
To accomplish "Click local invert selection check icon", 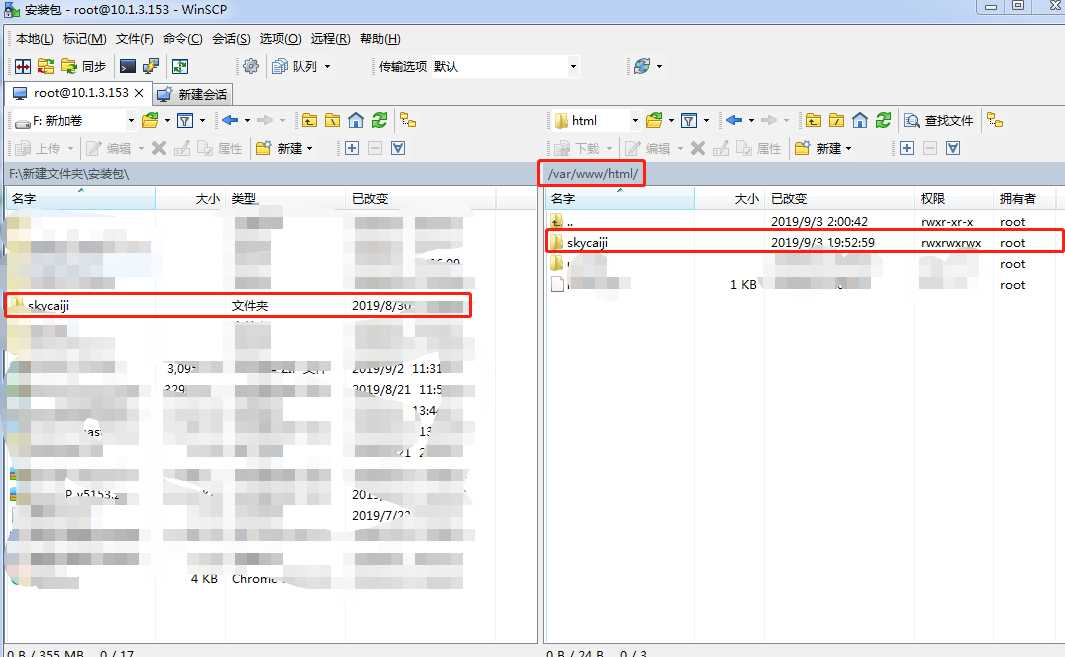I will (x=398, y=148).
